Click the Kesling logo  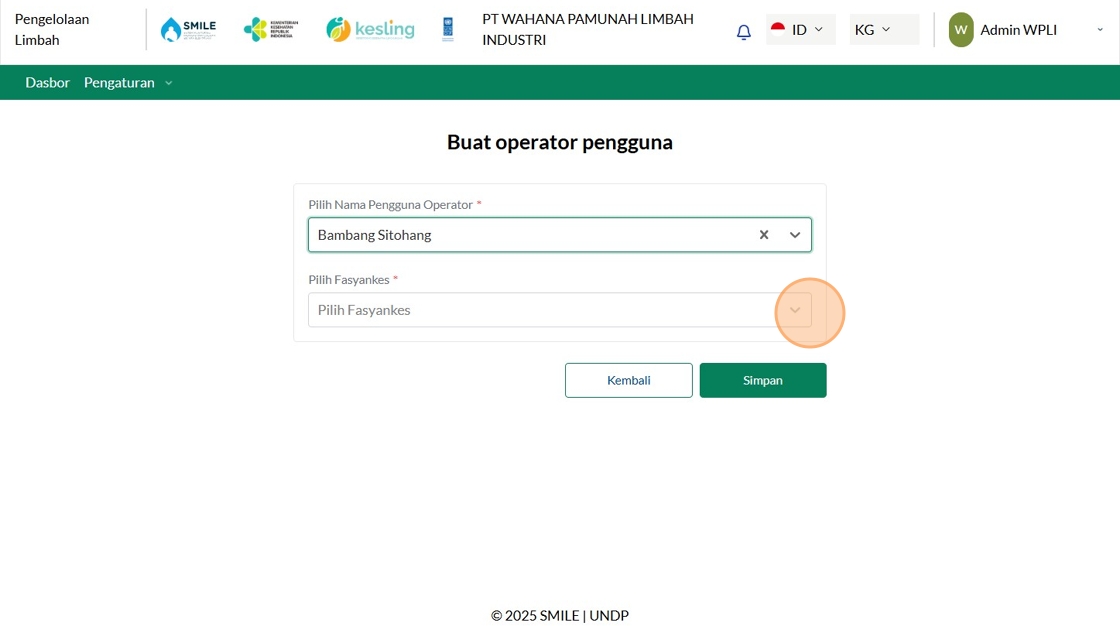pos(370,29)
